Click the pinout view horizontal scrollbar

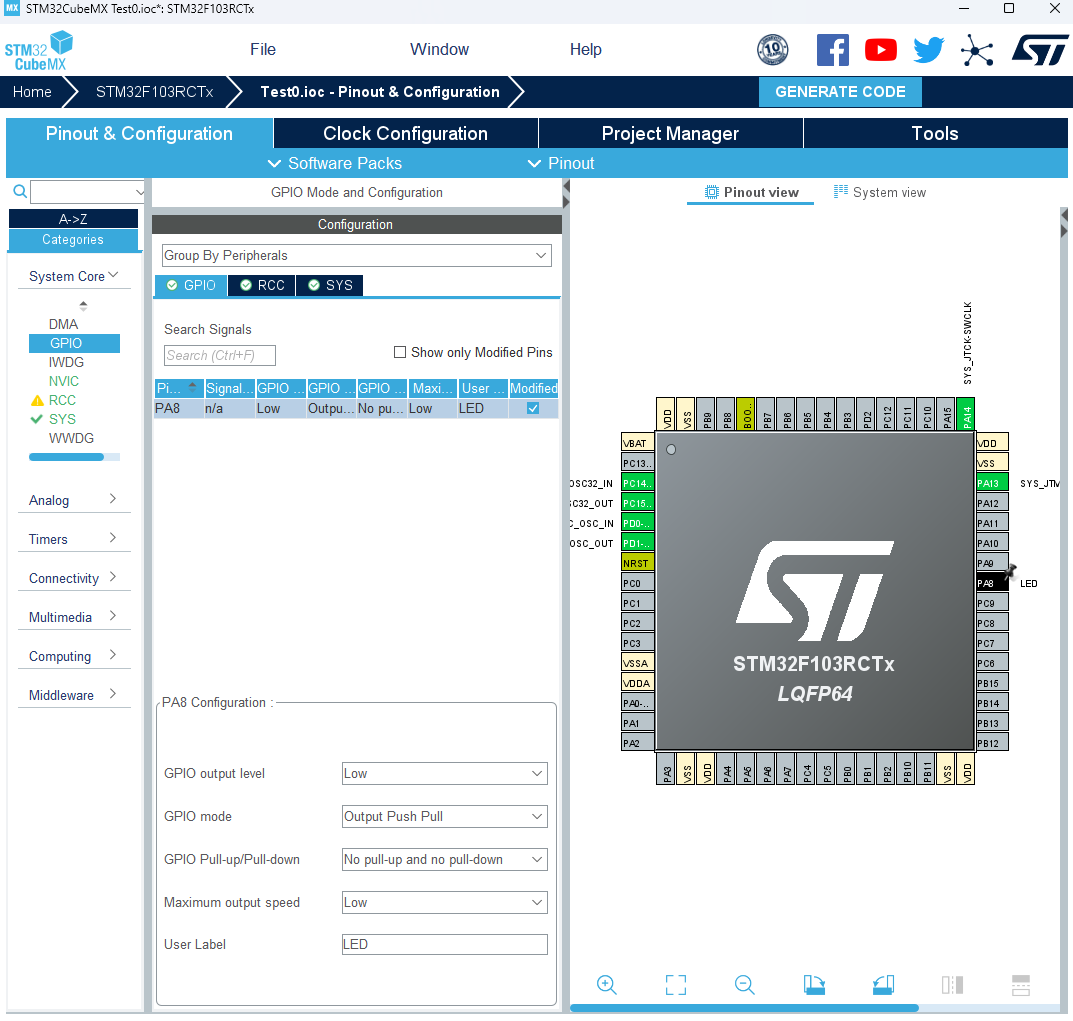click(744, 1008)
